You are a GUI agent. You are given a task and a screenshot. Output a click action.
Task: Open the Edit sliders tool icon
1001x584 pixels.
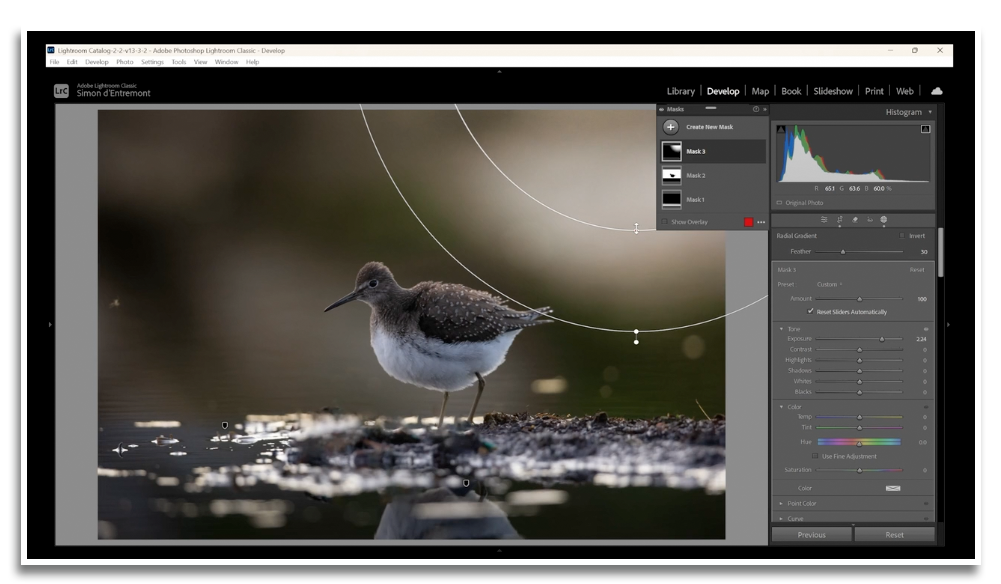(x=824, y=220)
